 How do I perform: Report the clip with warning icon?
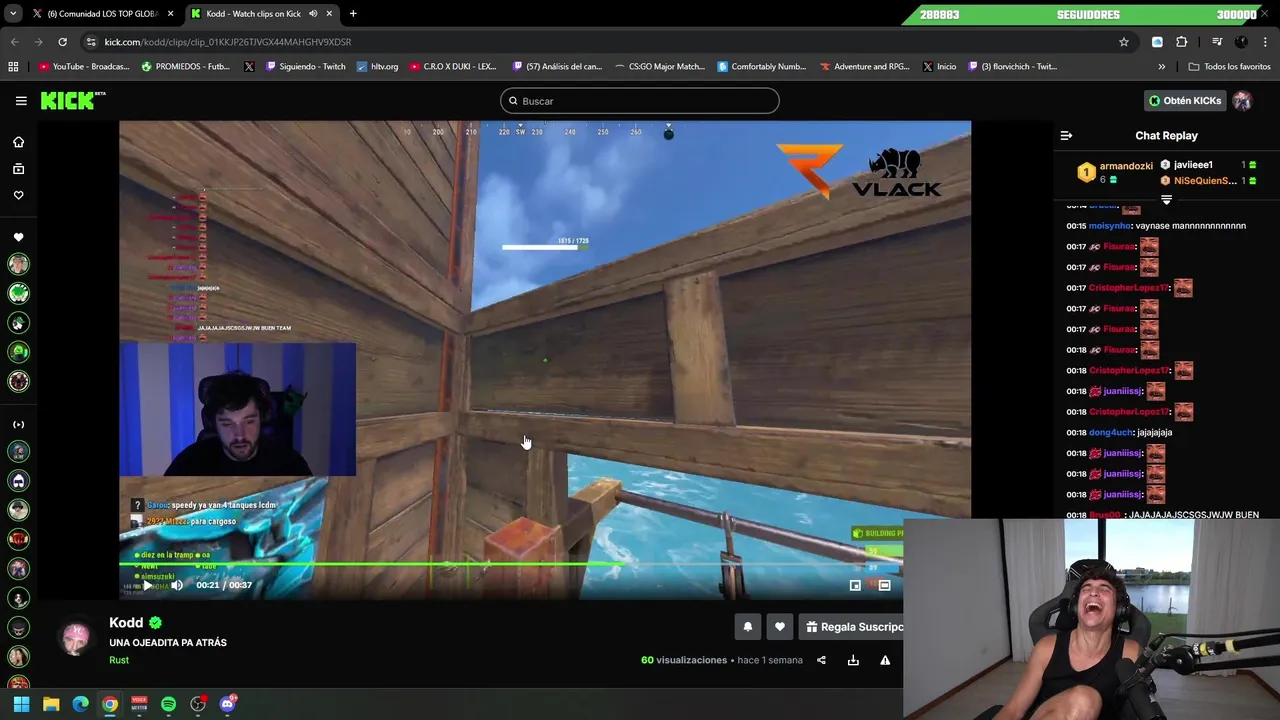885,660
